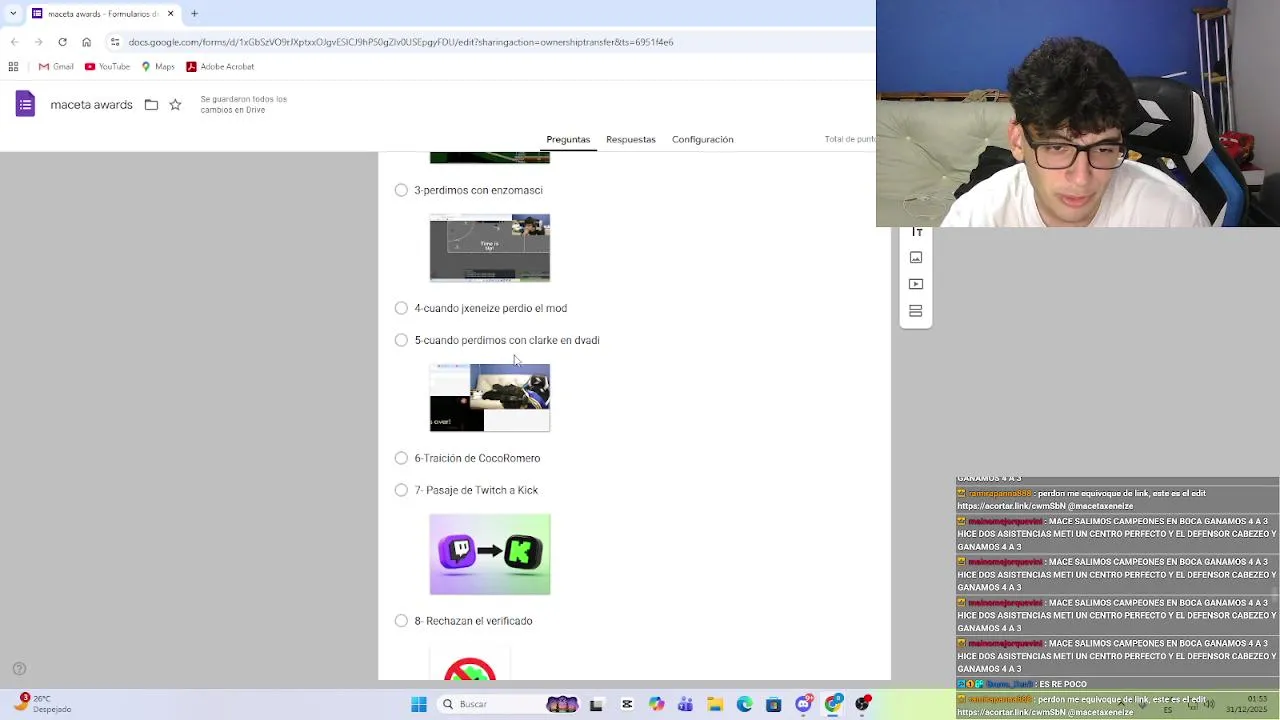Switch to the Configuración tab

703,139
